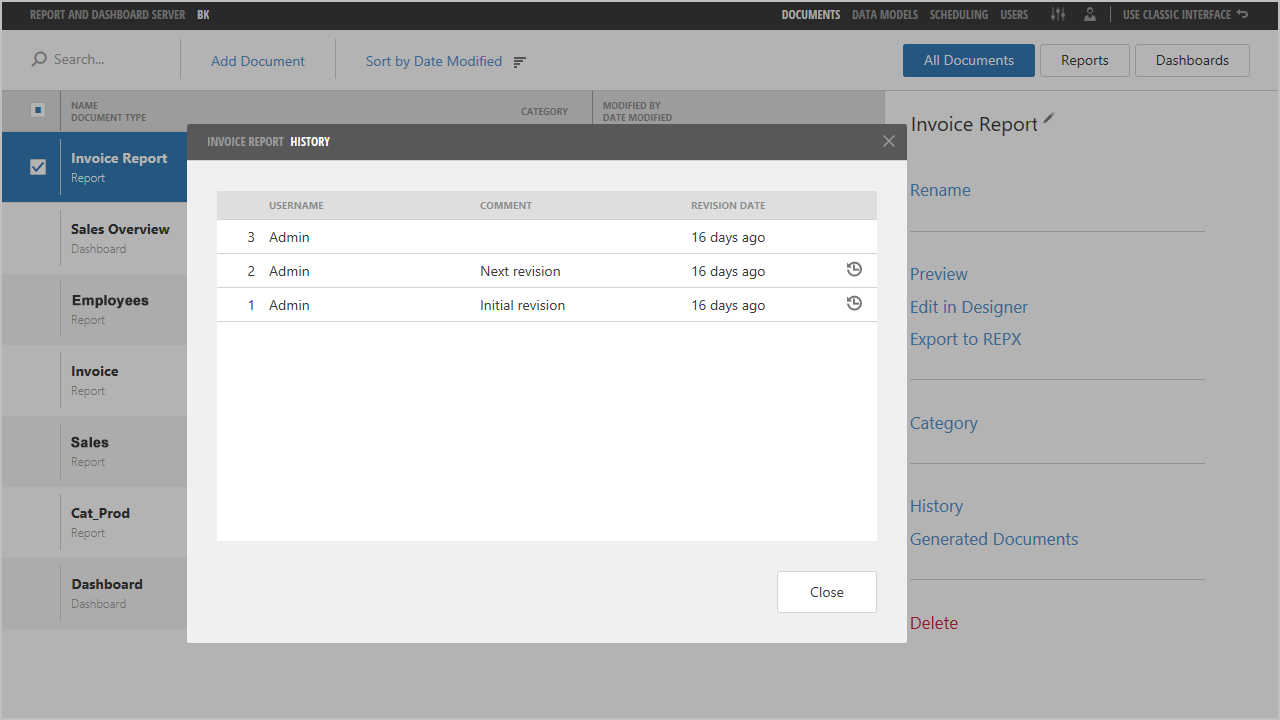Screen dimensions: 1280x720
Task: Uncheck the Invoice Report row checkbox
Action: click(x=38, y=167)
